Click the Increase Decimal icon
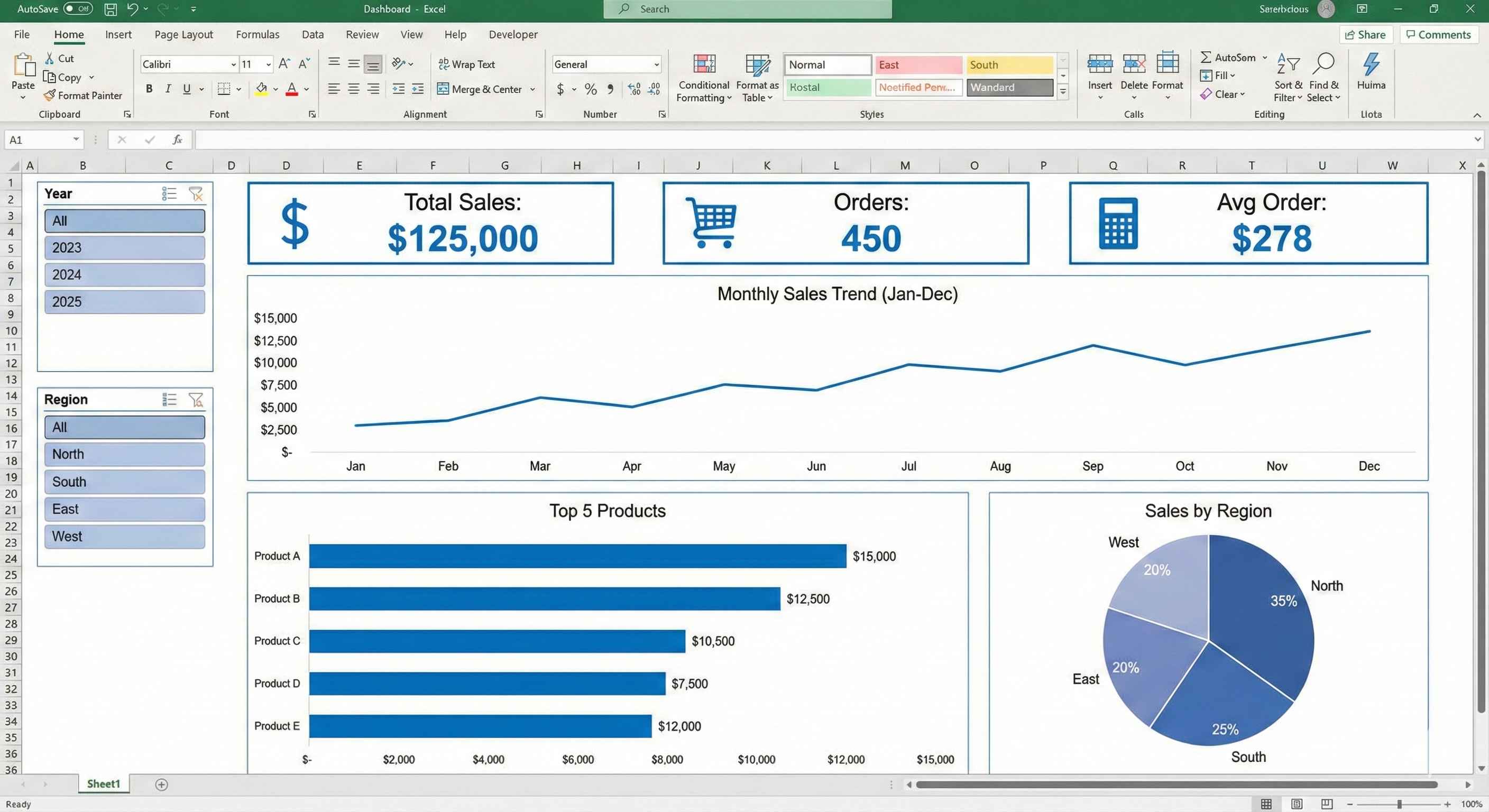This screenshot has height=812, width=1489. (634, 89)
